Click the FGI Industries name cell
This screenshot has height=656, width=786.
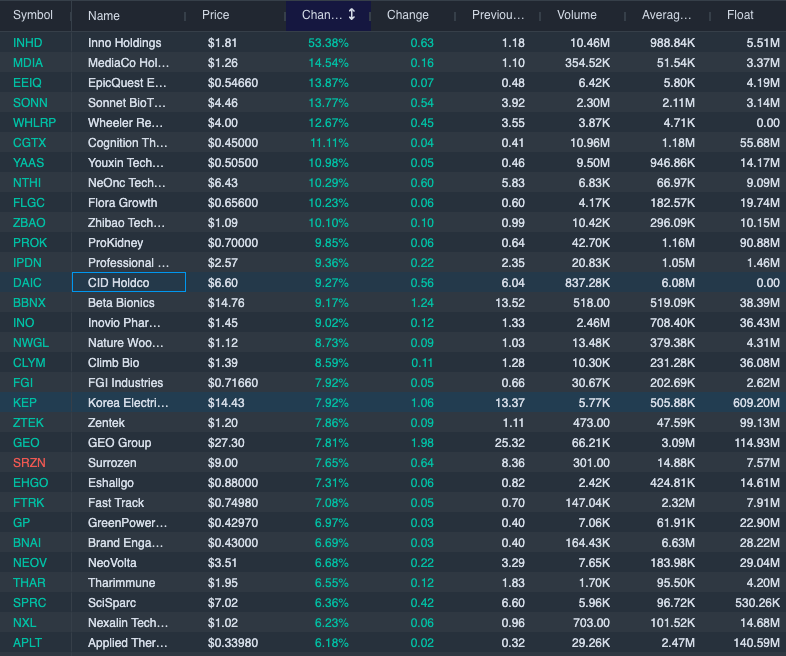pos(126,383)
